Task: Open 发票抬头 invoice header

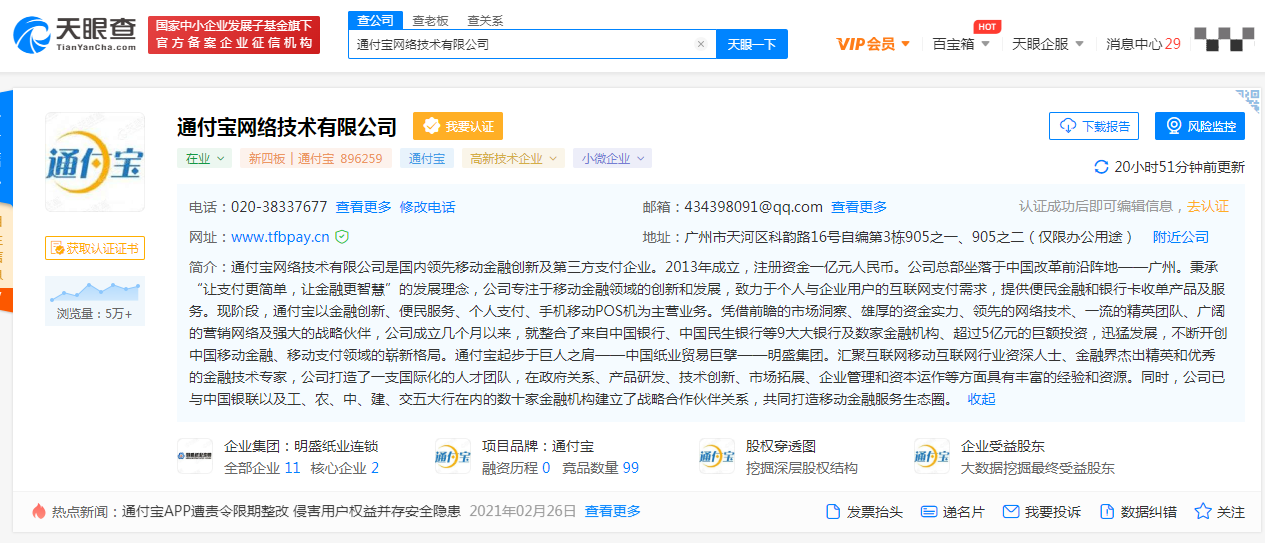Action: click(x=864, y=512)
